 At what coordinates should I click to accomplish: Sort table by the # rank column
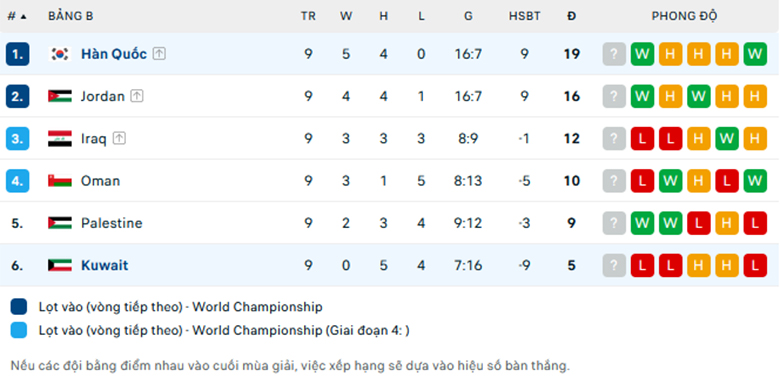(x=16, y=16)
